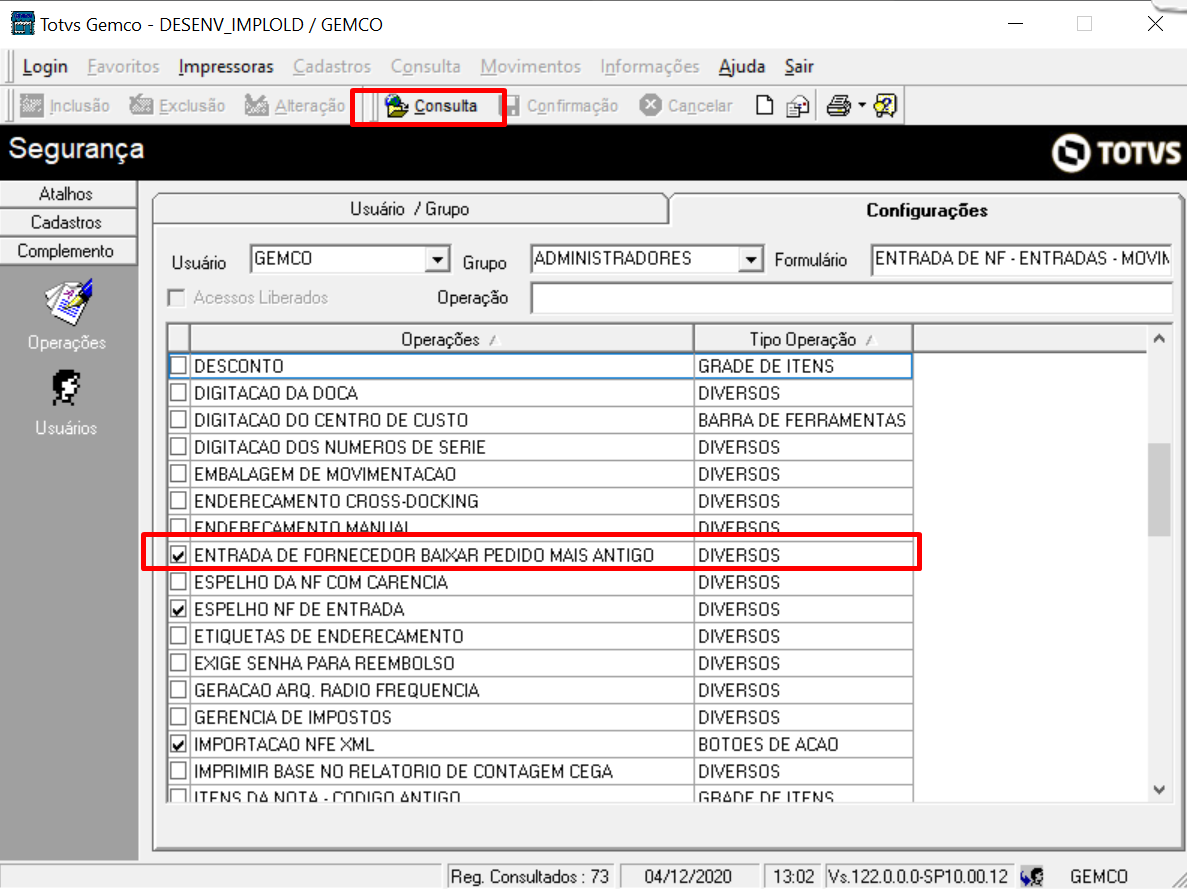Check EXIGE SENHA PARA REEMBOLSO checkbox

click(x=179, y=663)
